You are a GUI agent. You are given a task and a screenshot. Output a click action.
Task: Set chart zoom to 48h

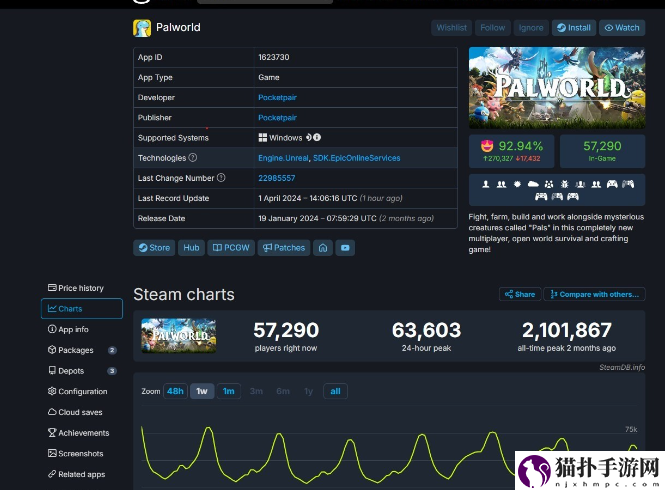(175, 391)
